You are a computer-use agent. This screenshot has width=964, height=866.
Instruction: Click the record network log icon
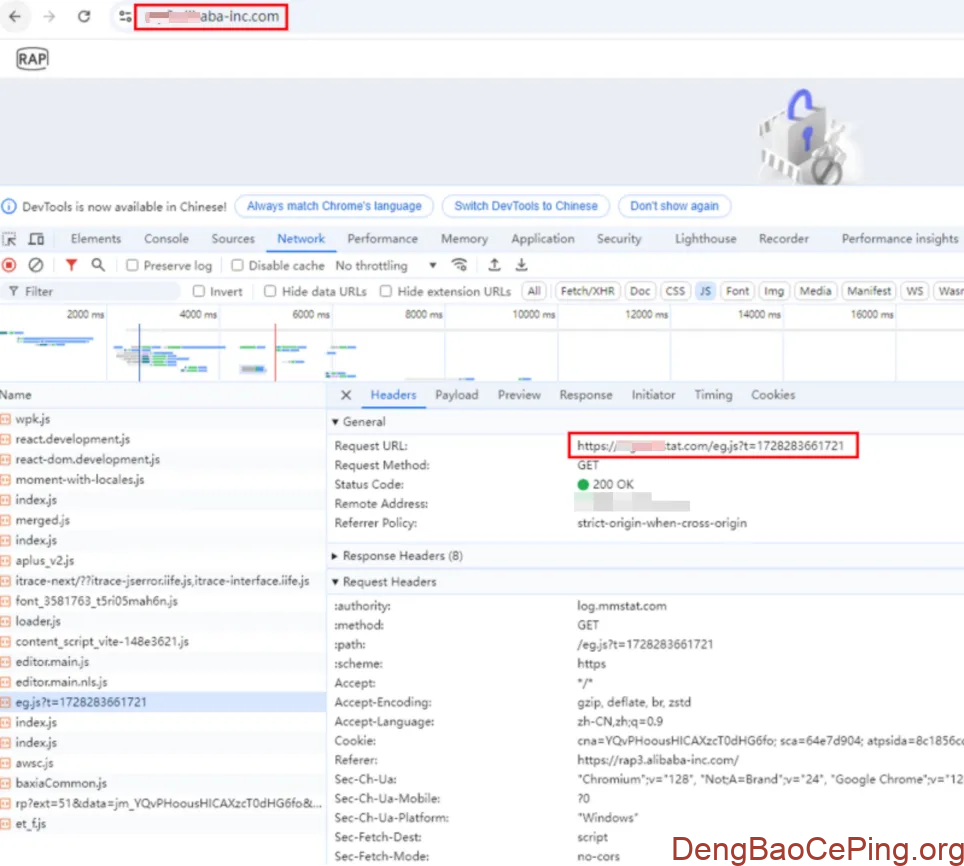pyautogui.click(x=10, y=265)
